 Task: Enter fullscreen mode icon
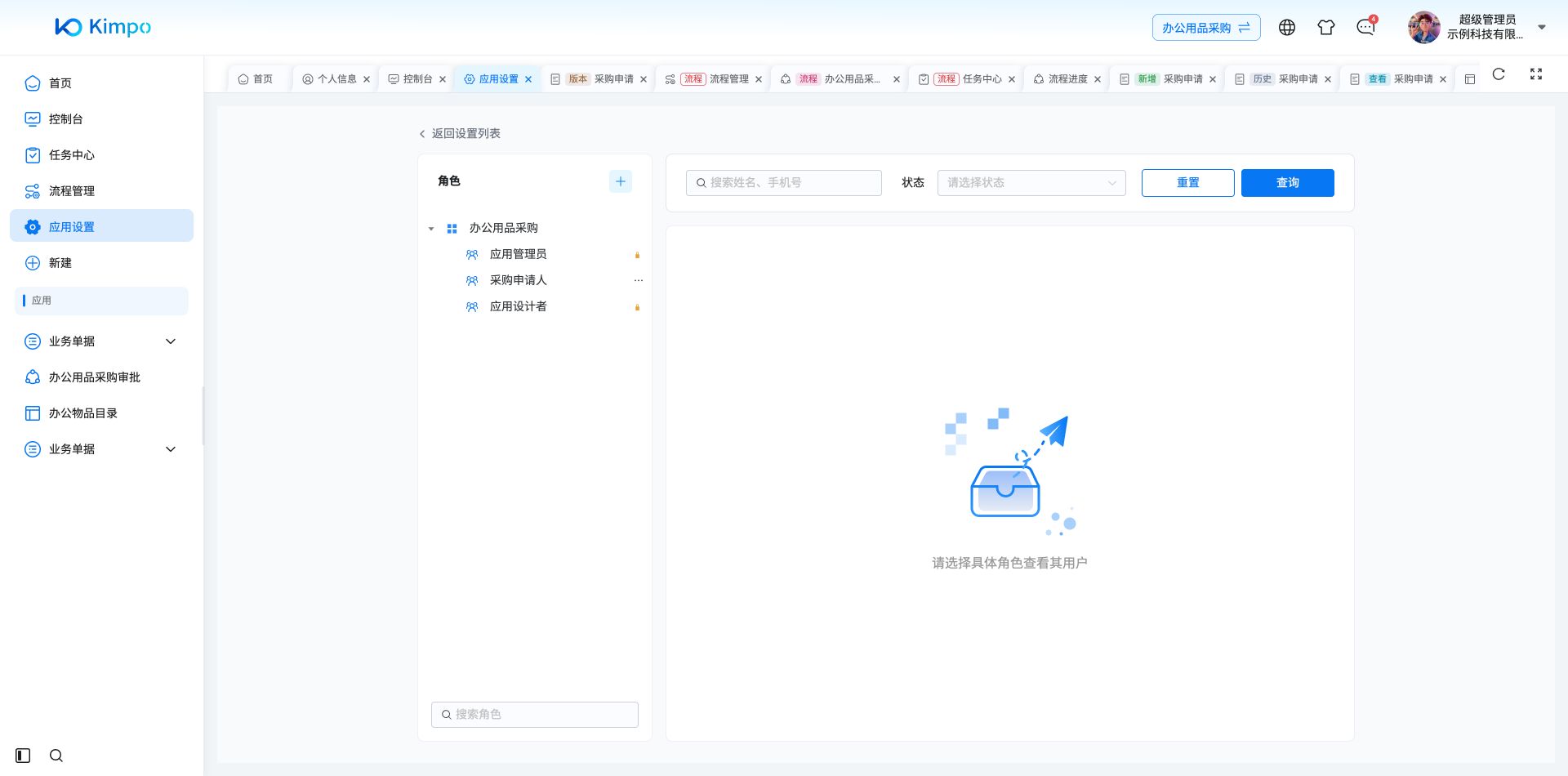pos(1536,74)
